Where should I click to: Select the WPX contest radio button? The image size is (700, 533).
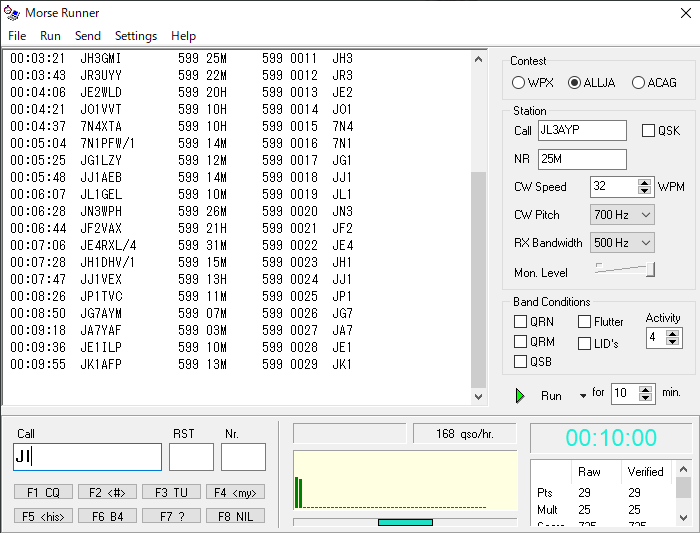point(519,83)
